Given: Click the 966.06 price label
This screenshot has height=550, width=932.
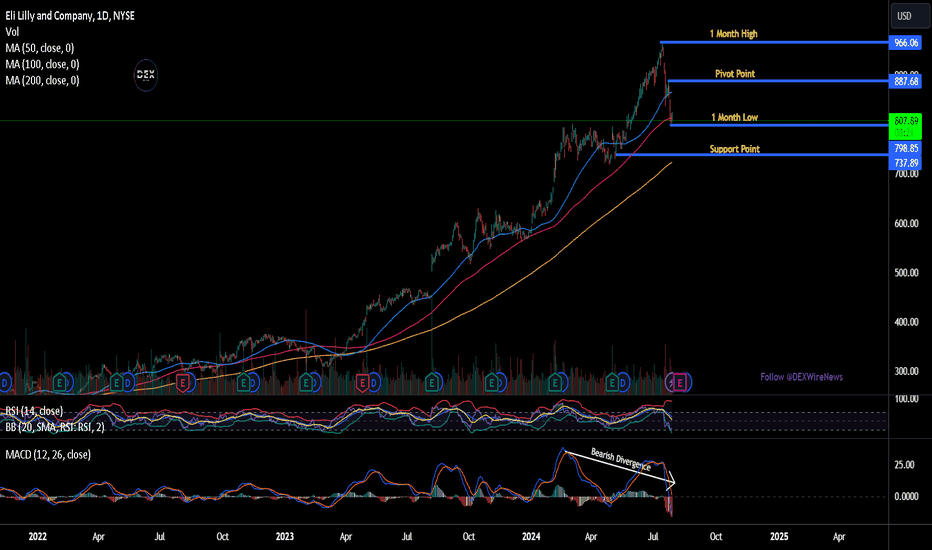Looking at the screenshot, I should pos(905,43).
